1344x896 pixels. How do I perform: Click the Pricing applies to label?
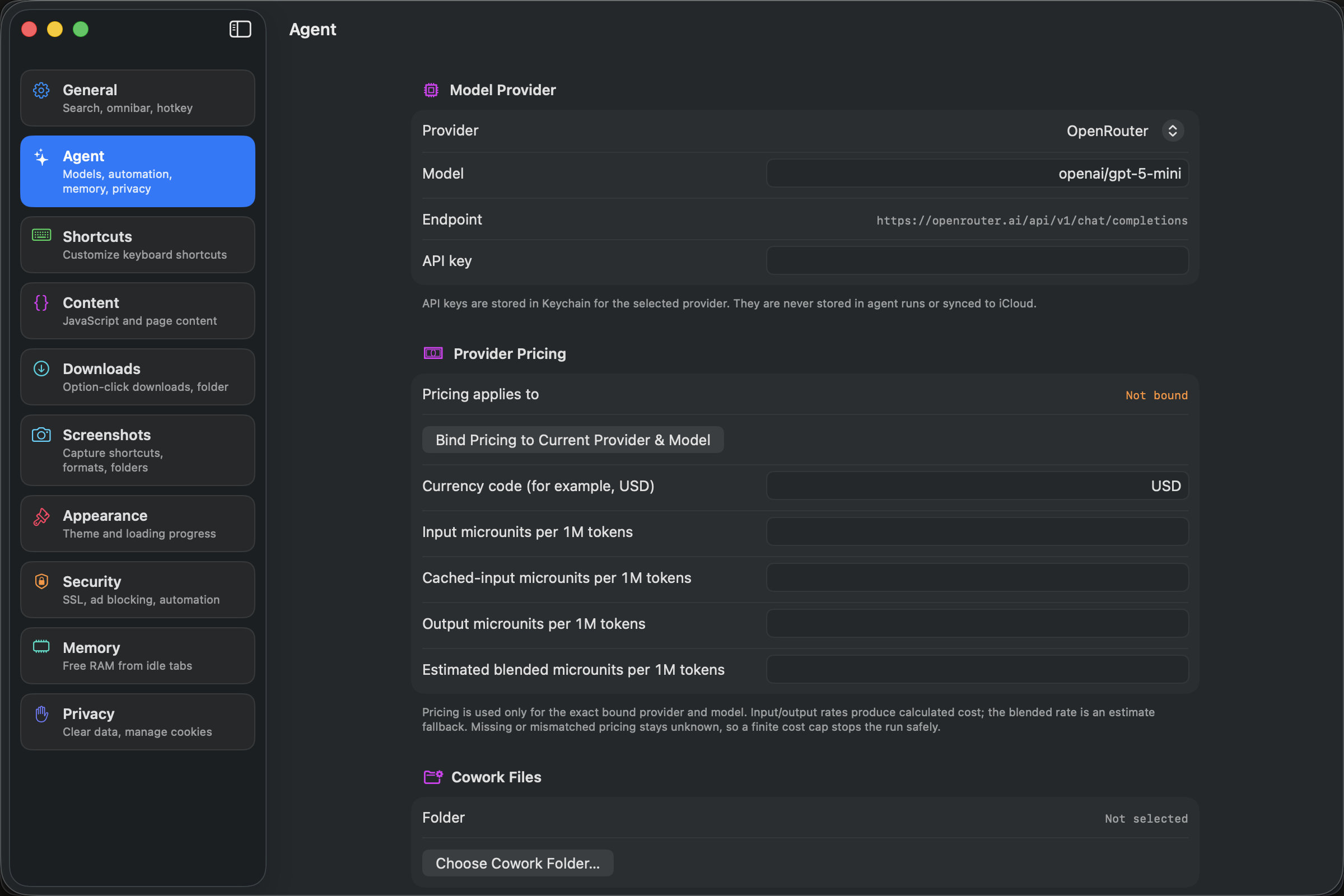pyautogui.click(x=480, y=394)
